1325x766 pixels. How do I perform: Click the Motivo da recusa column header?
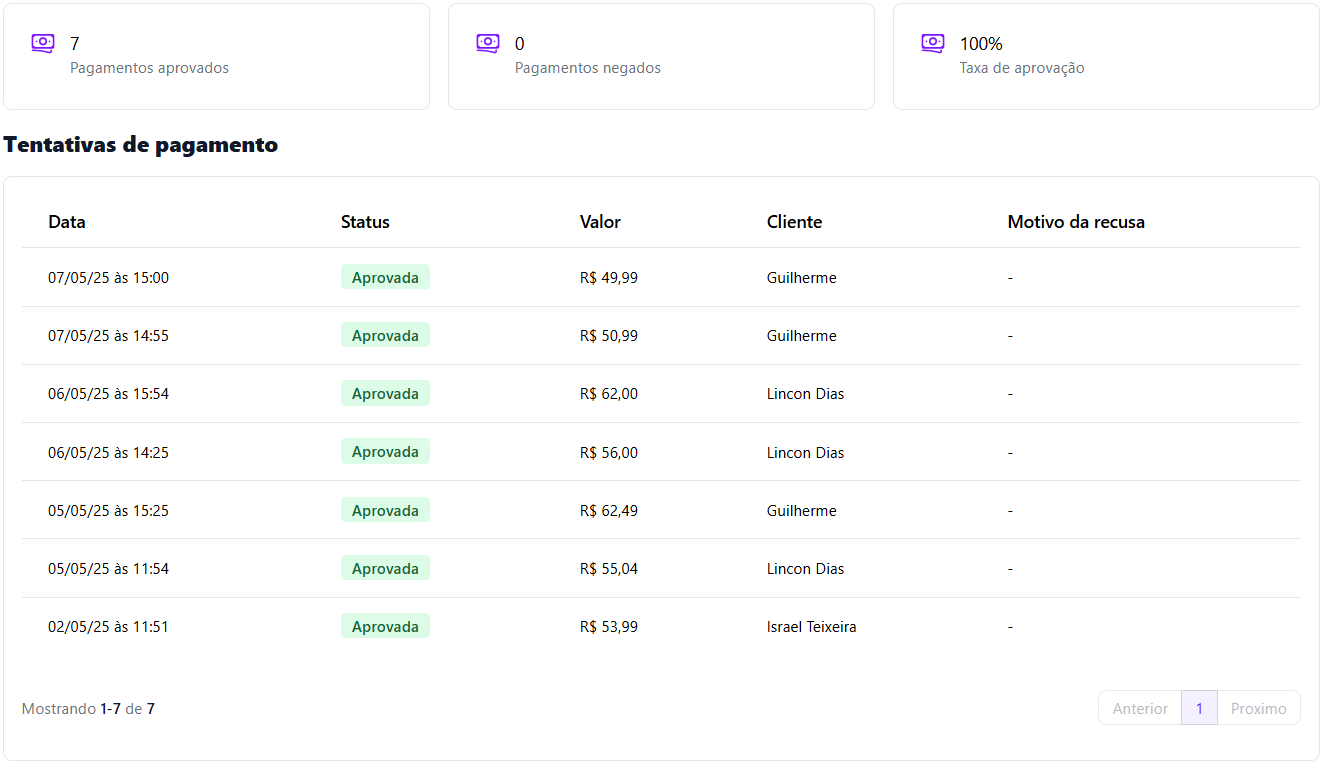[1076, 222]
